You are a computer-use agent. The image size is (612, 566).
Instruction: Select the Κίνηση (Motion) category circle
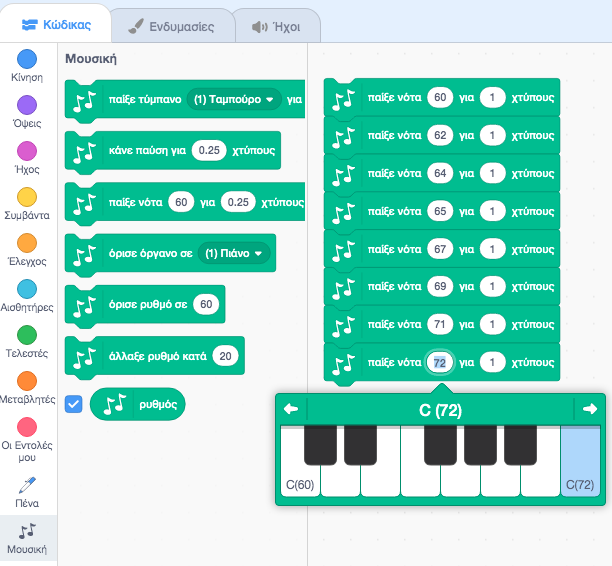pos(28,59)
